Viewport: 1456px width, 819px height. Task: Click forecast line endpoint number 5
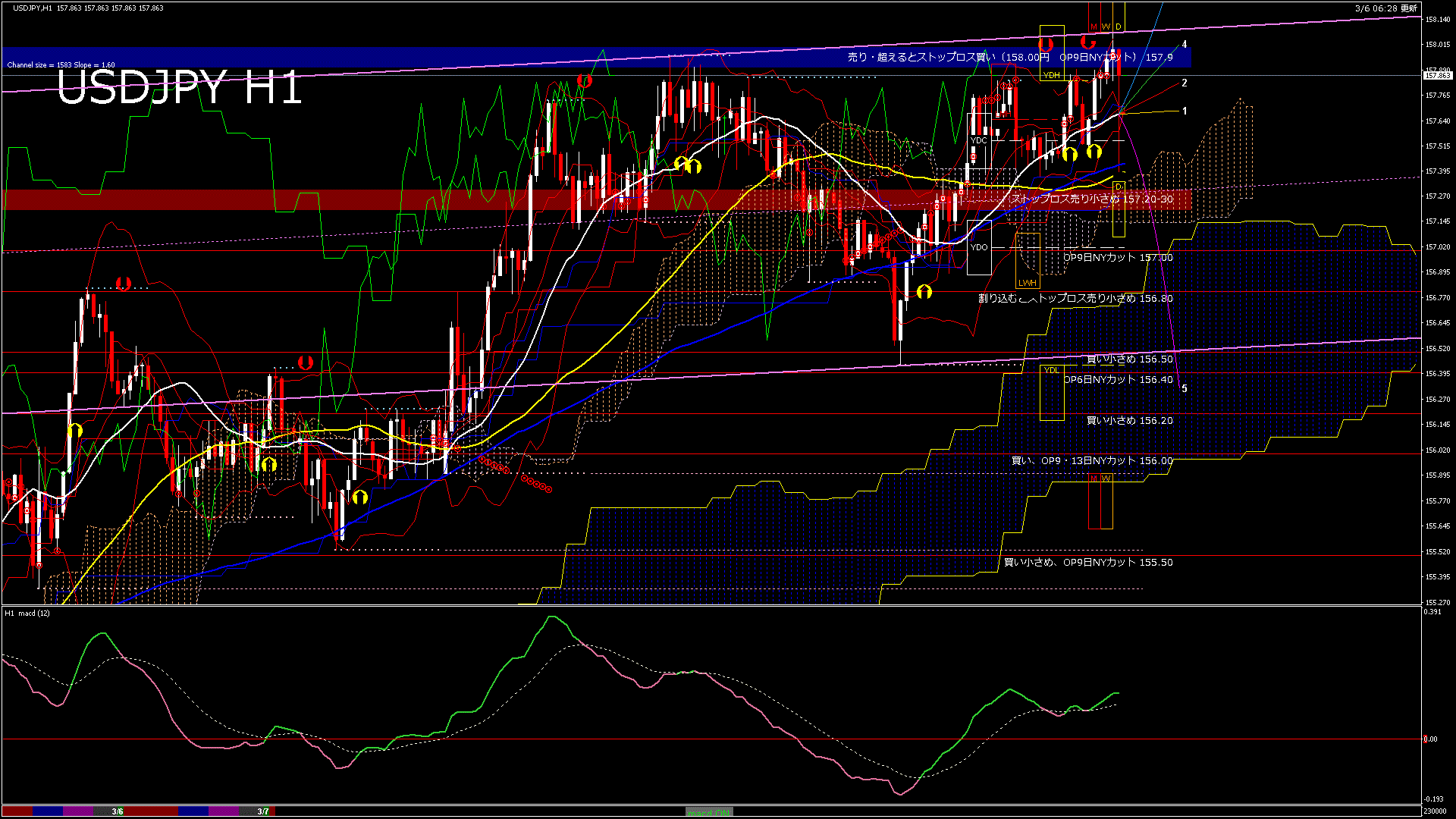[x=1185, y=389]
